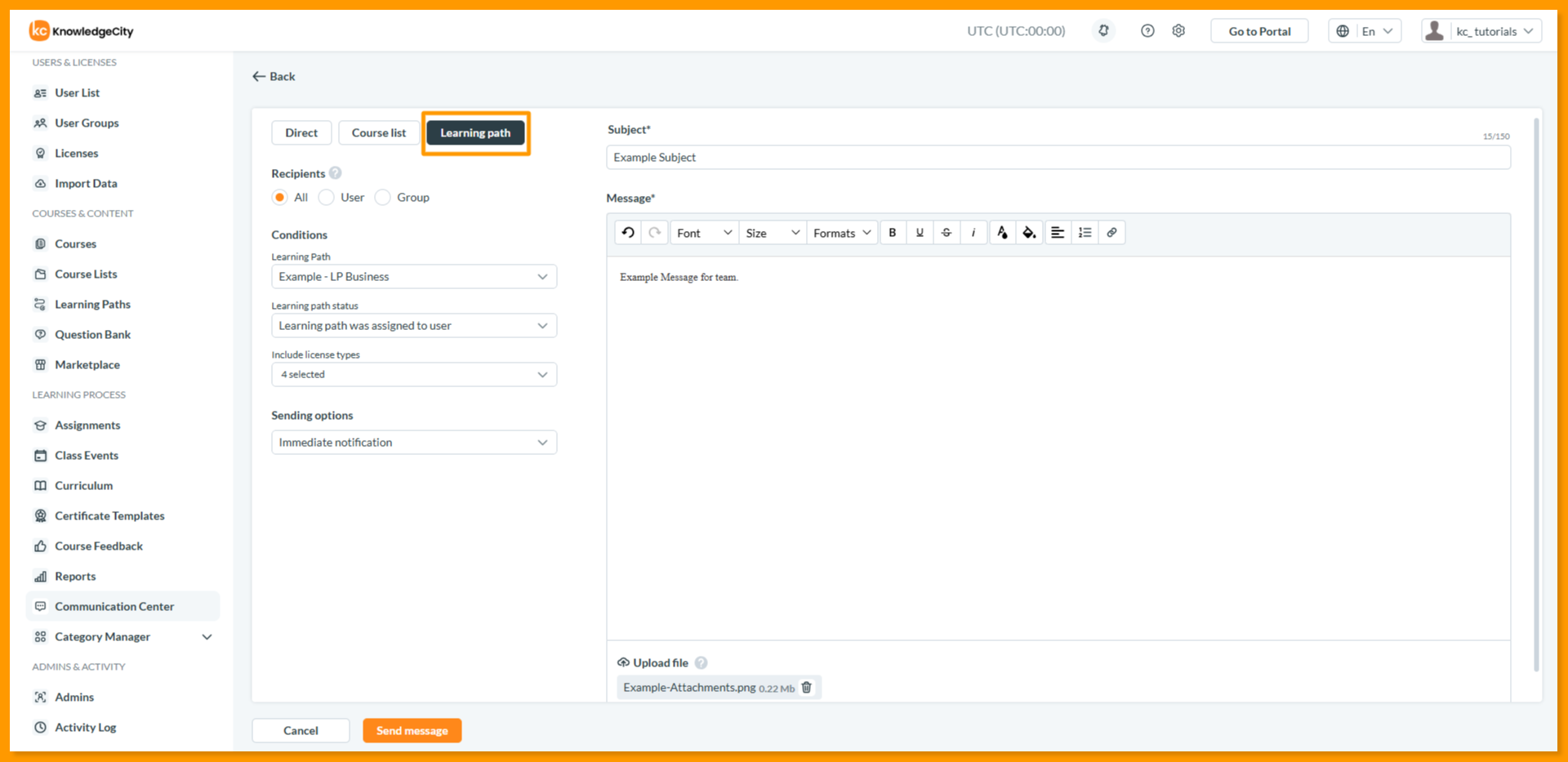Click the Upload file link
The image size is (1568, 762).
click(x=653, y=663)
